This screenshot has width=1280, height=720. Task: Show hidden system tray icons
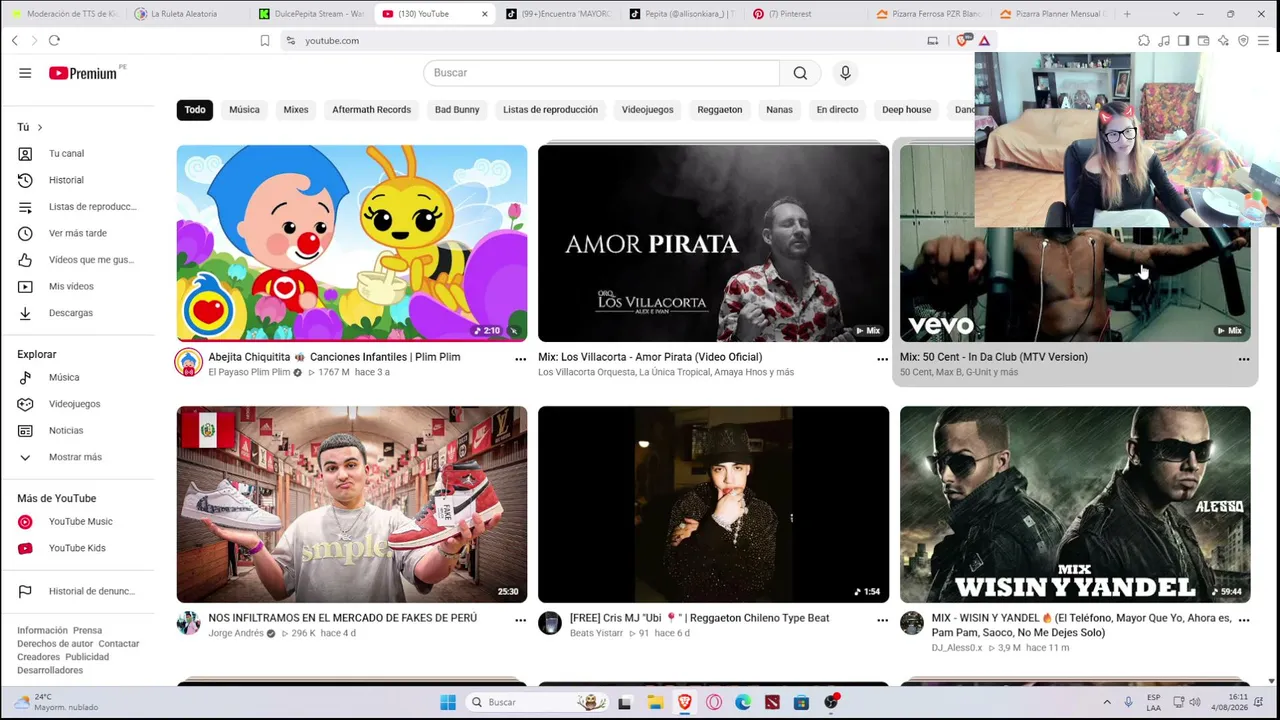coord(1107,702)
